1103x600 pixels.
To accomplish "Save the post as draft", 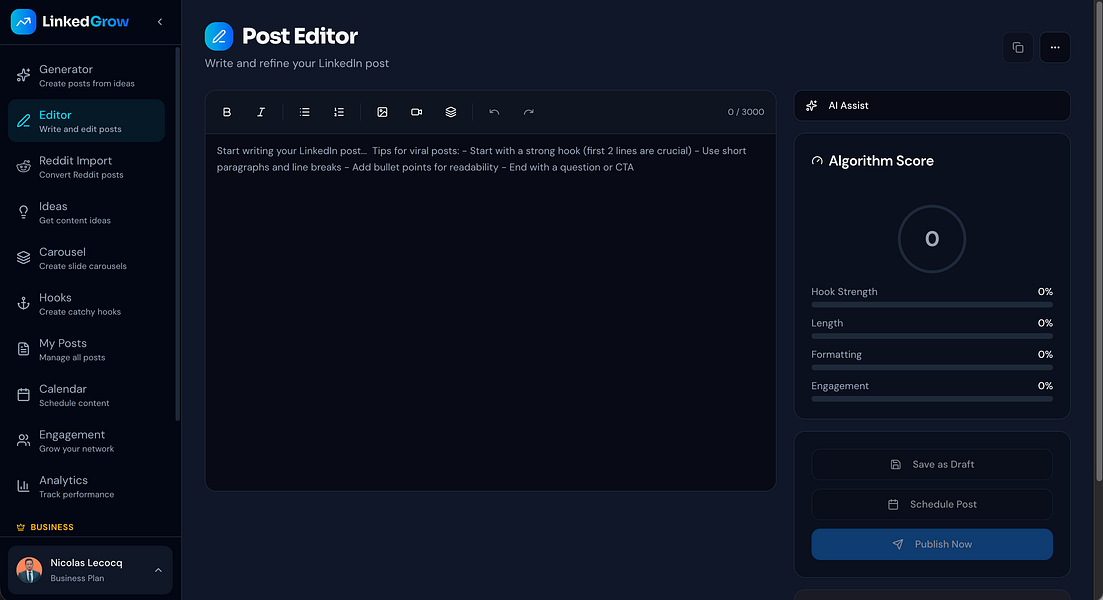I will pyautogui.click(x=932, y=464).
